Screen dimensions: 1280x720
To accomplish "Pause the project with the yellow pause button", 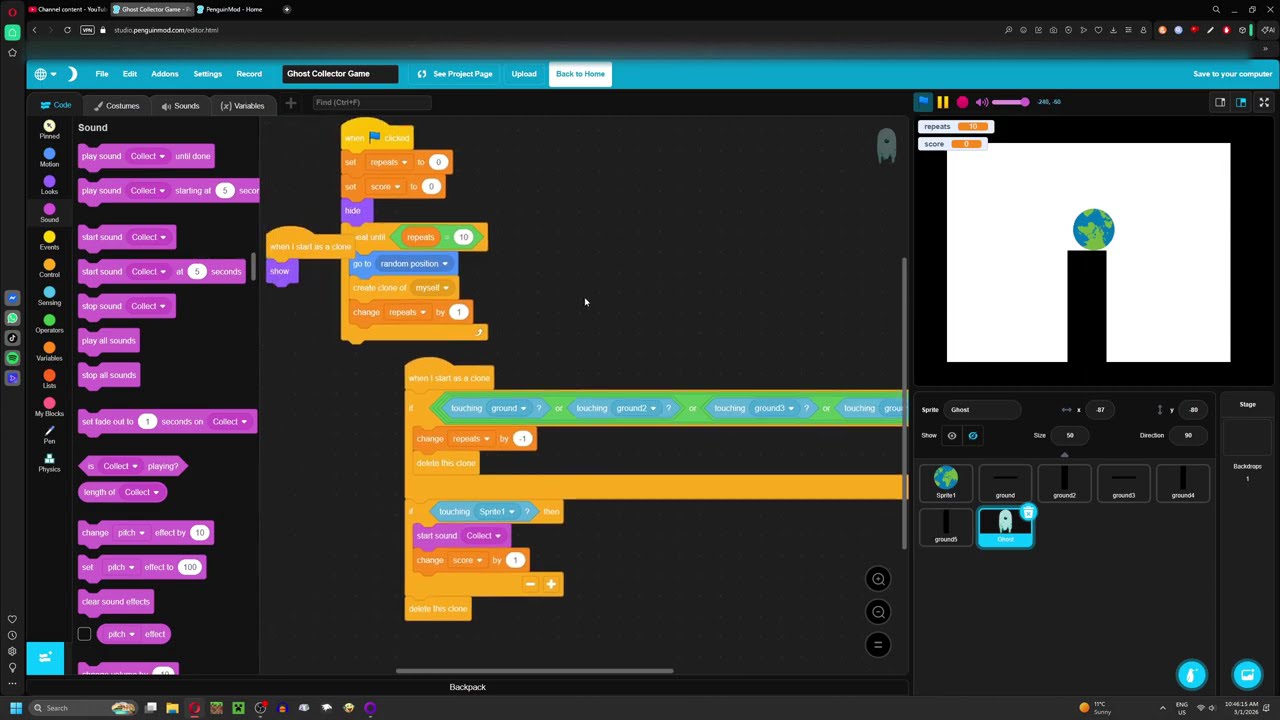I will coord(943,102).
